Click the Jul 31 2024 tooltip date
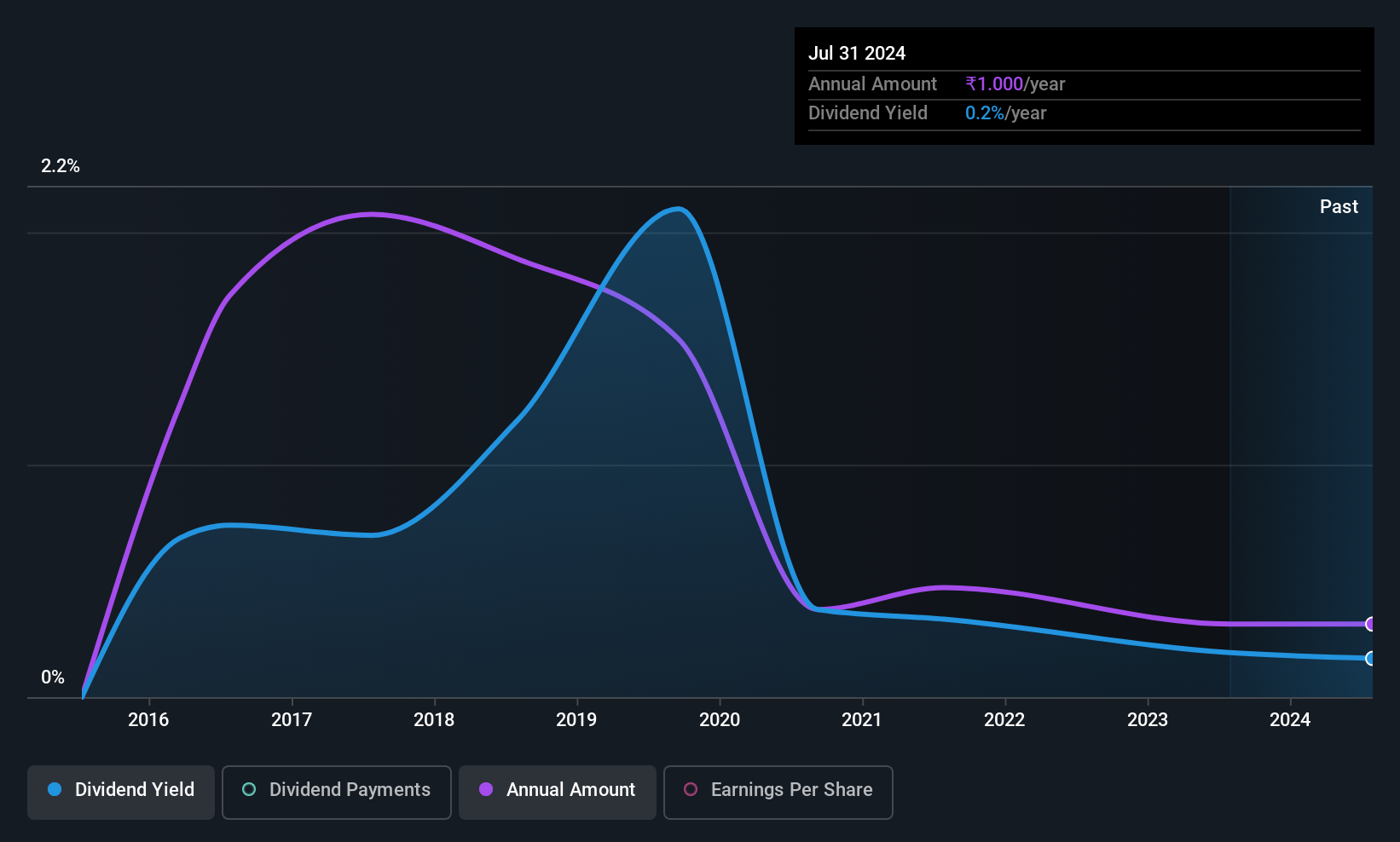 [x=857, y=53]
